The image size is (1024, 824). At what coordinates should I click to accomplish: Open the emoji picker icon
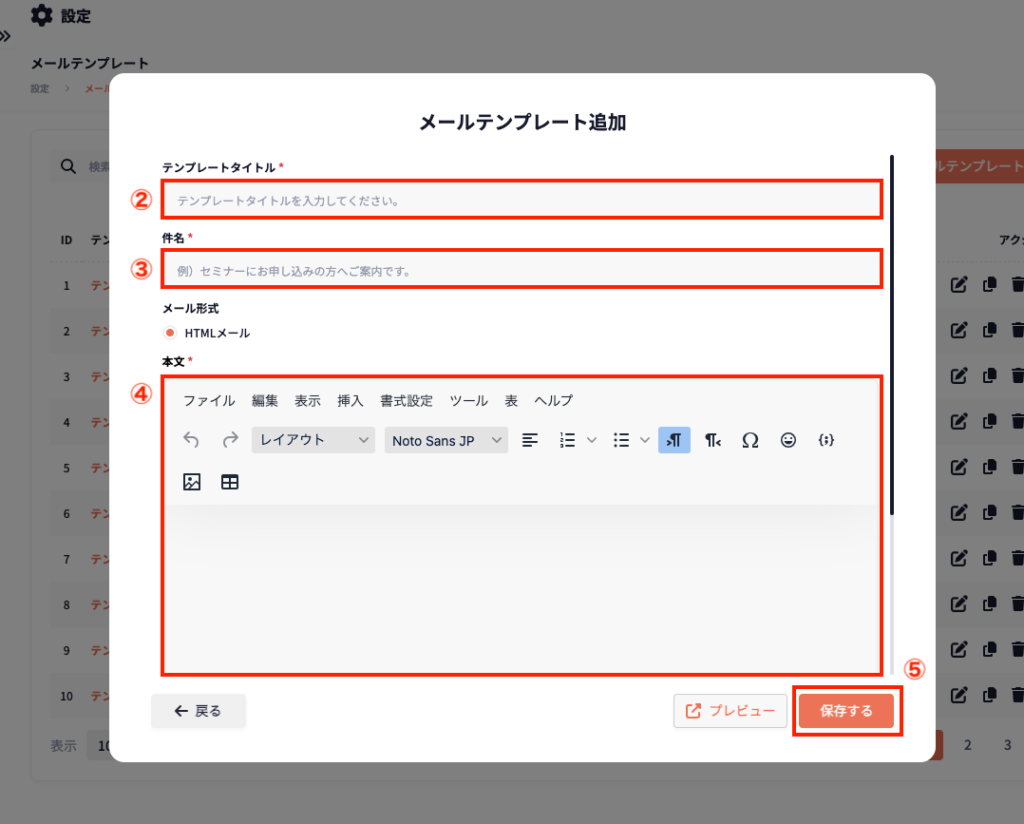pos(788,440)
